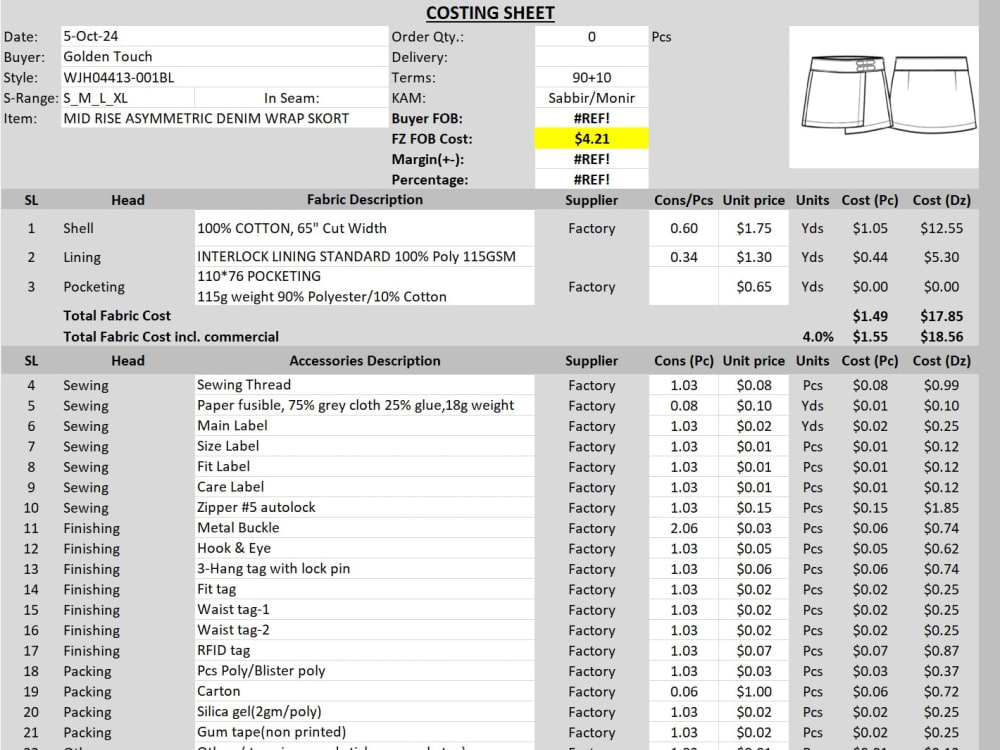Image resolution: width=1000 pixels, height=750 pixels.
Task: Click the 'Pcs' unit label beside Order Qty
Action: (661, 36)
